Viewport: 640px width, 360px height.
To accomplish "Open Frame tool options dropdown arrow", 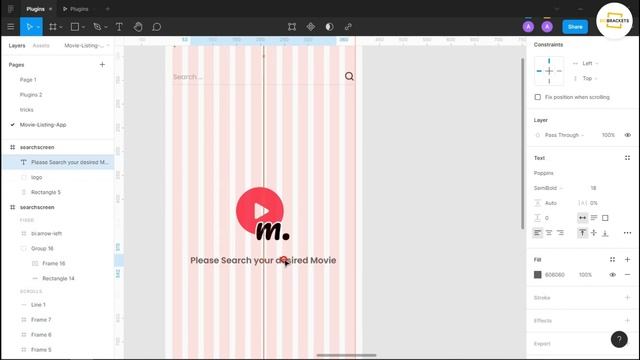I will tap(61, 27).
